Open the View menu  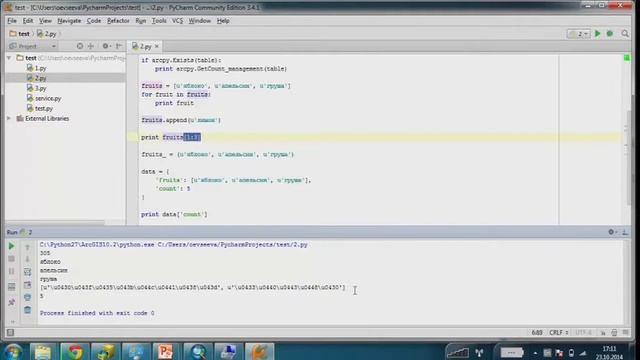pyautogui.click(x=45, y=21)
